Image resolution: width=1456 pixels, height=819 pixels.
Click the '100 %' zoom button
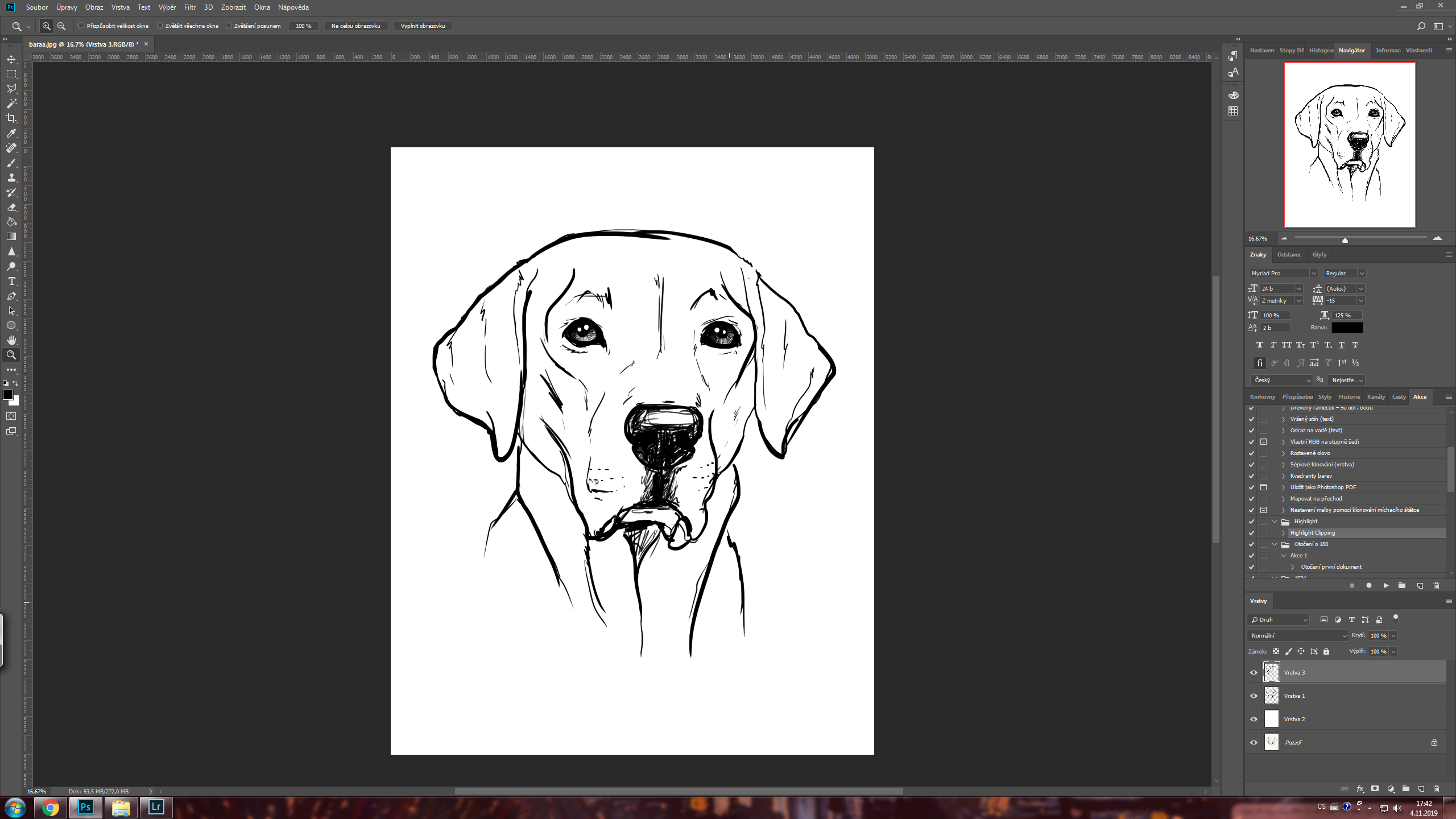pyautogui.click(x=304, y=26)
